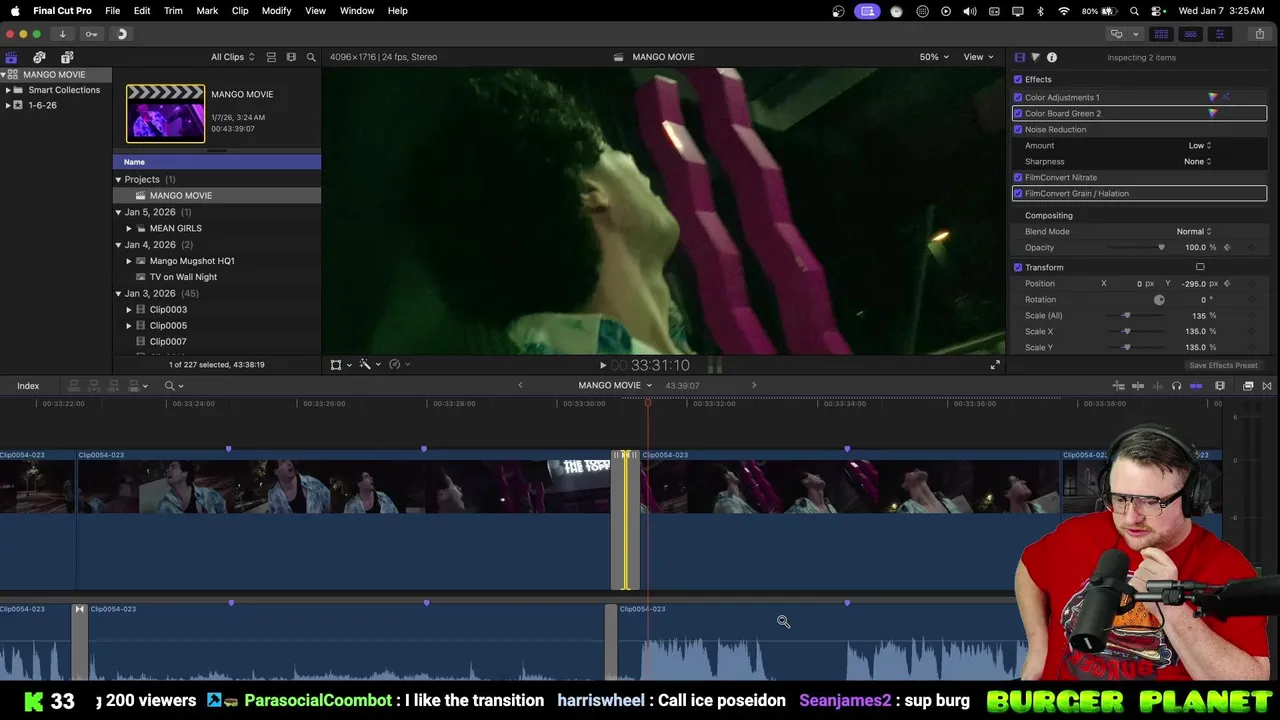This screenshot has height=720, width=1280.
Task: Uncheck Color Board Green 2 effect
Action: point(1018,113)
